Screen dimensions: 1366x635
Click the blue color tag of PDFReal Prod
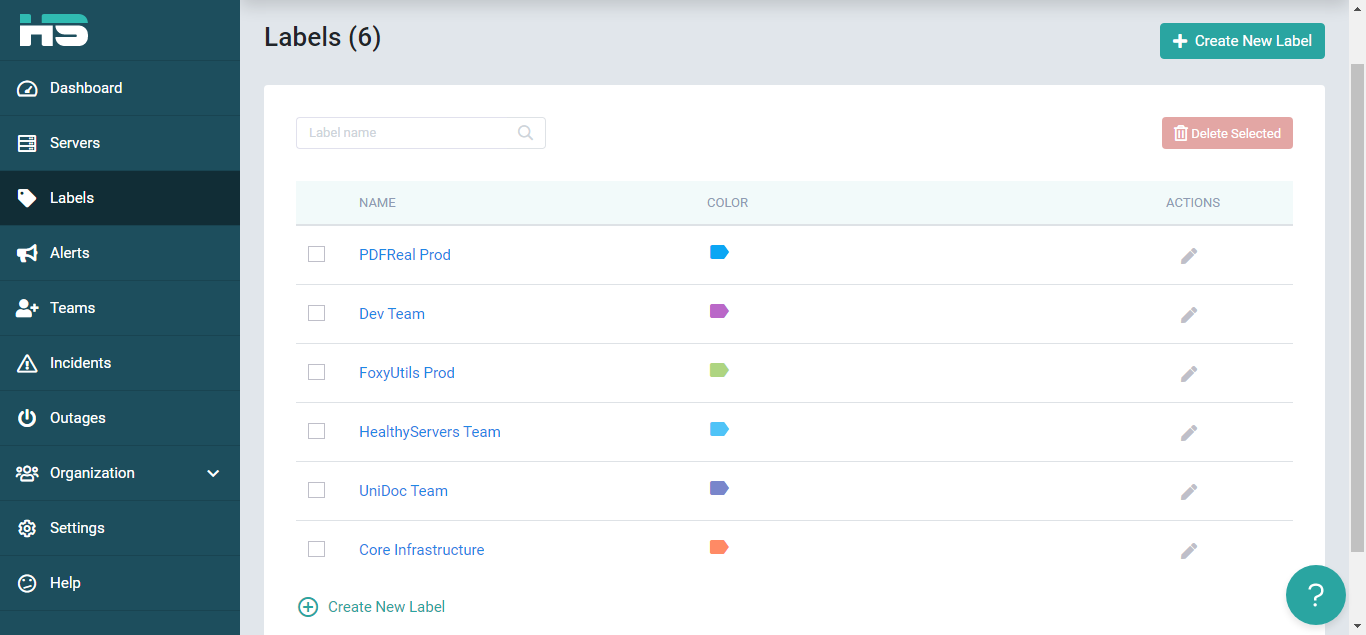719,252
